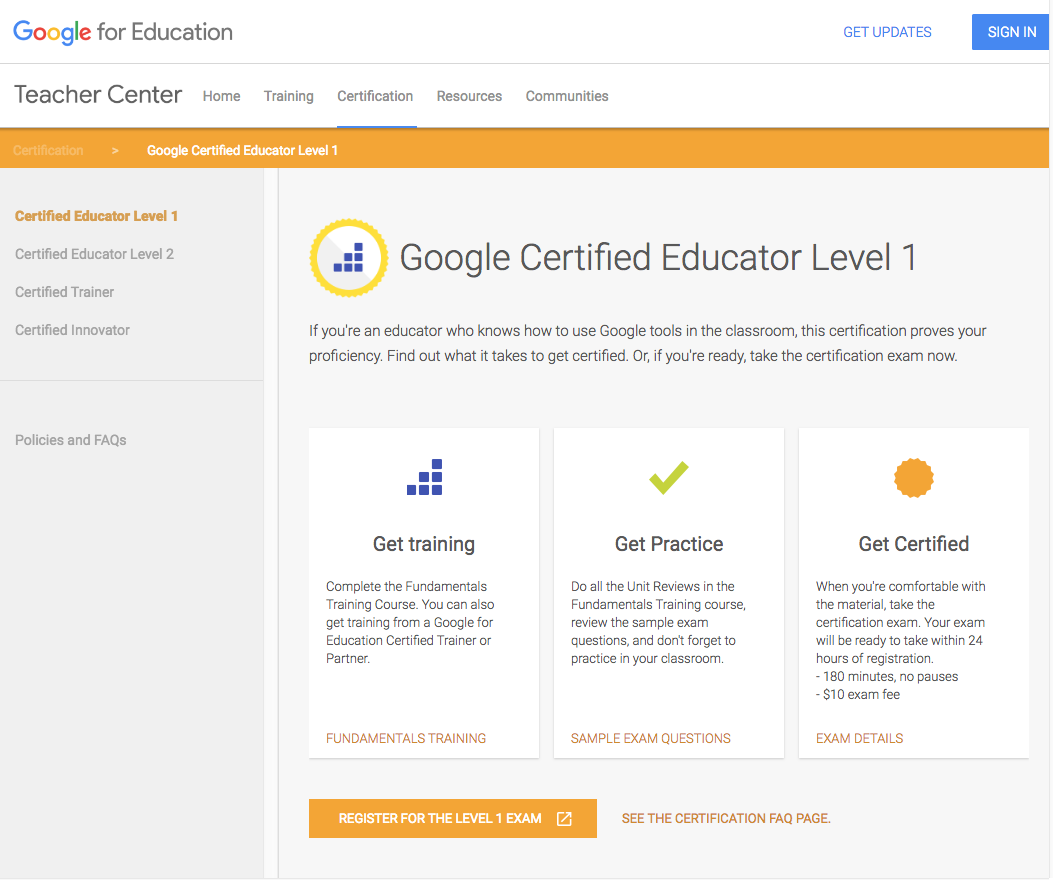Click GET UPDATES link
Viewport: 1053px width, 880px height.
click(x=887, y=32)
